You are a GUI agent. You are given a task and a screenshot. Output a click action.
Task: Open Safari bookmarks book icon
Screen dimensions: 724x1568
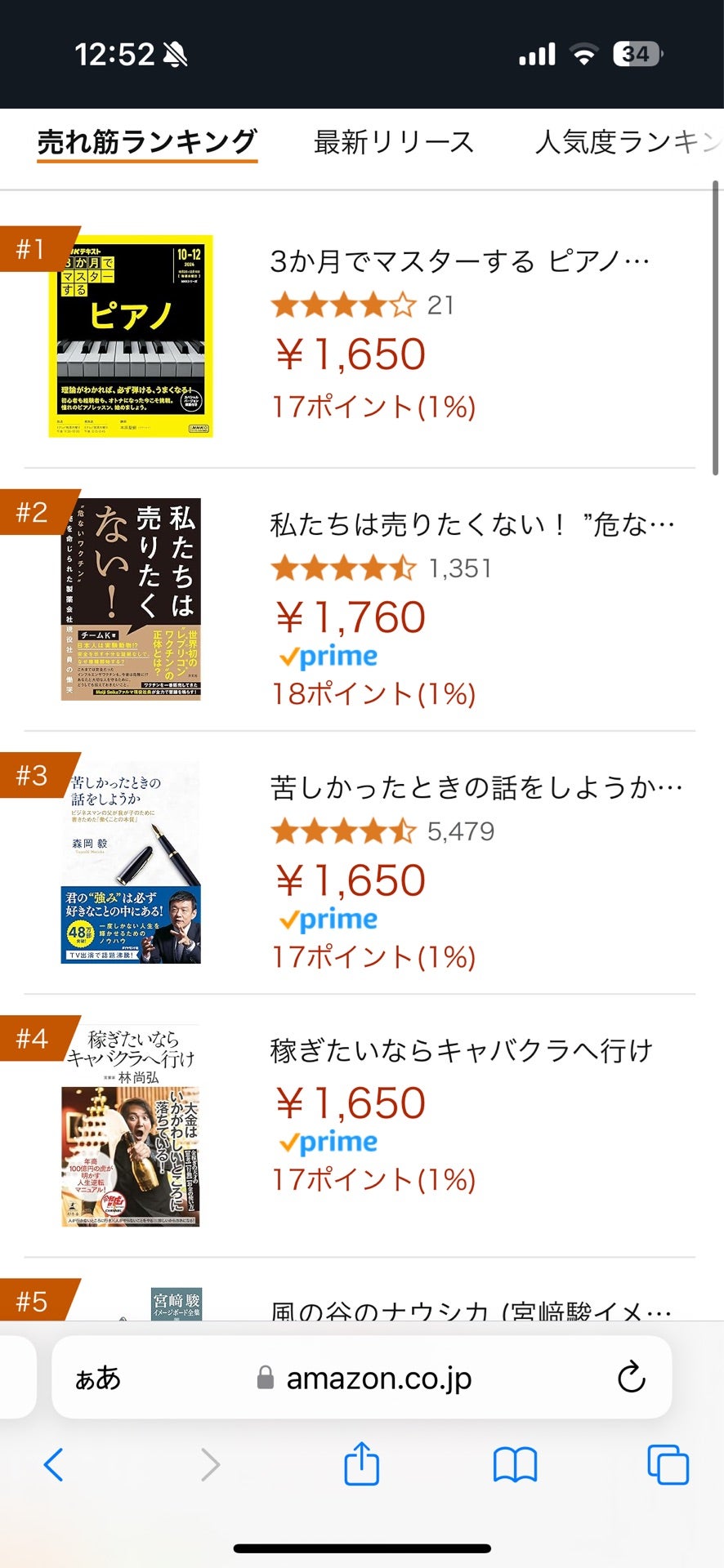515,1465
